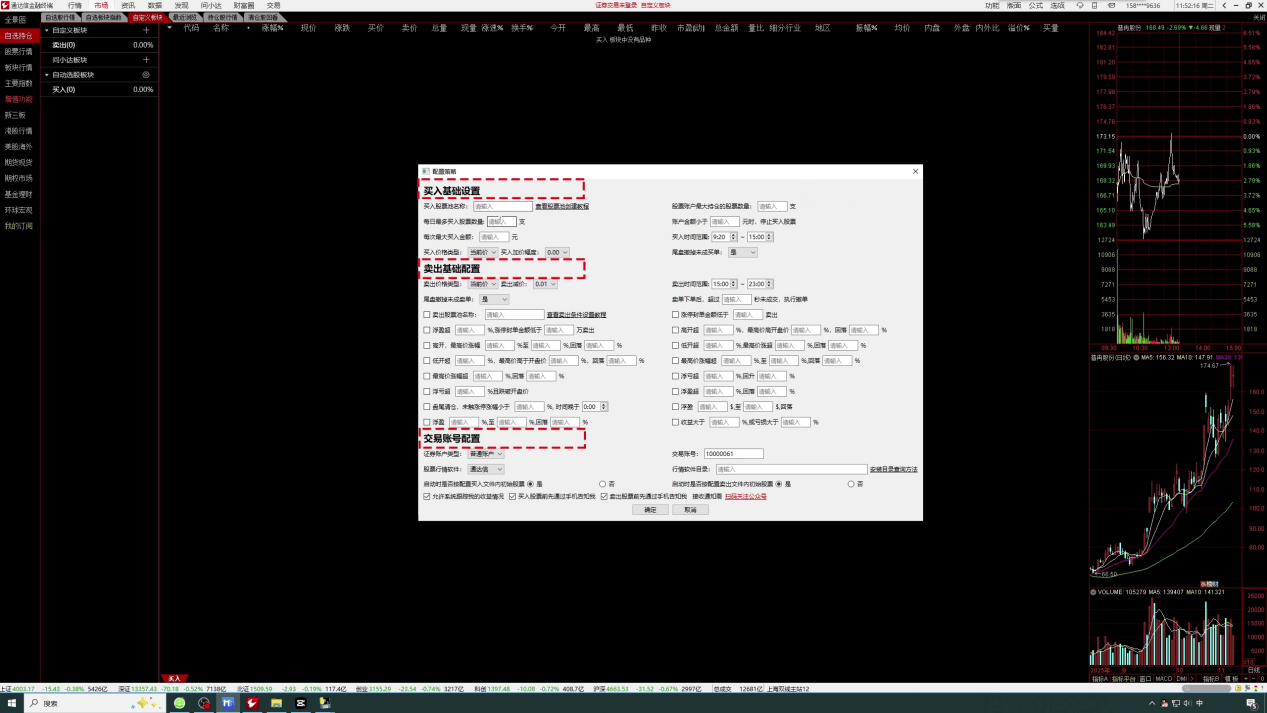Open Windows Start menu icon
The image size is (1267, 713).
click(x=10, y=703)
